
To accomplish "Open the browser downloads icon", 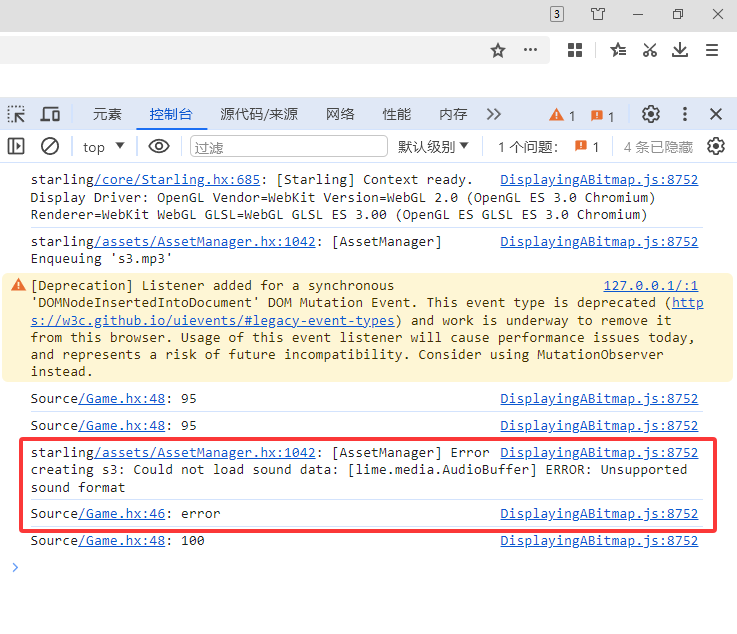I will (x=680, y=50).
